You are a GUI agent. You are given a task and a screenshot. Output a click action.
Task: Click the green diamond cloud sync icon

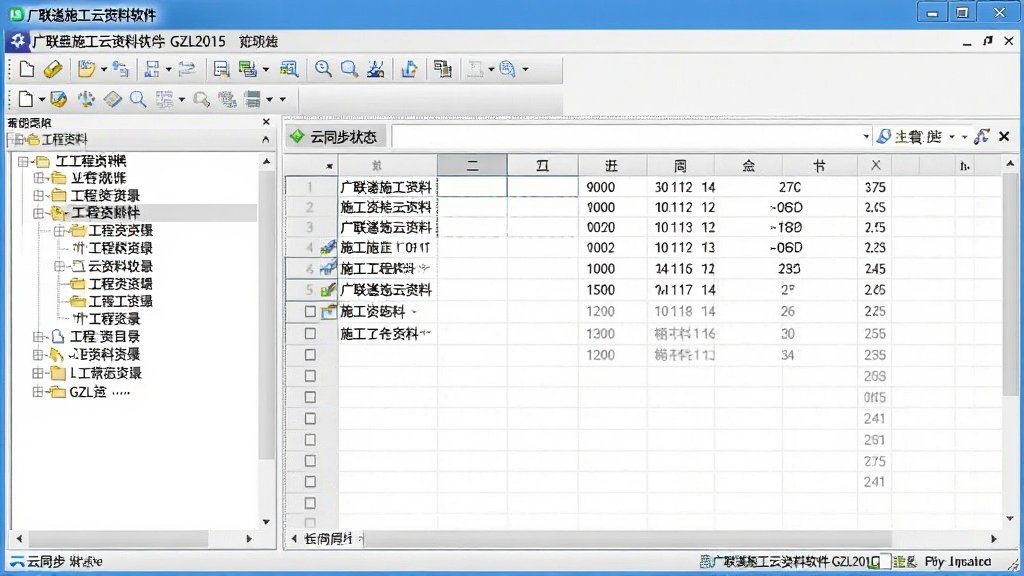(x=297, y=136)
